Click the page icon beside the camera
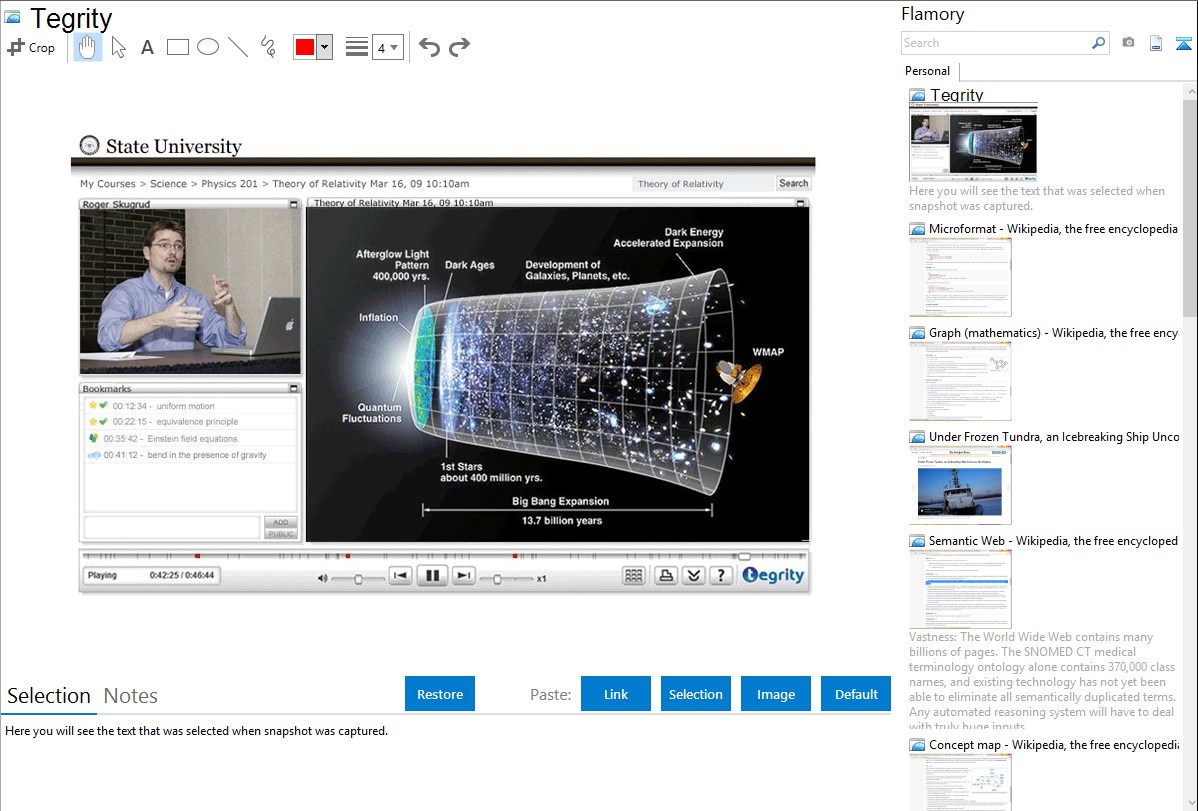Image resolution: width=1198 pixels, height=811 pixels. click(x=1156, y=43)
